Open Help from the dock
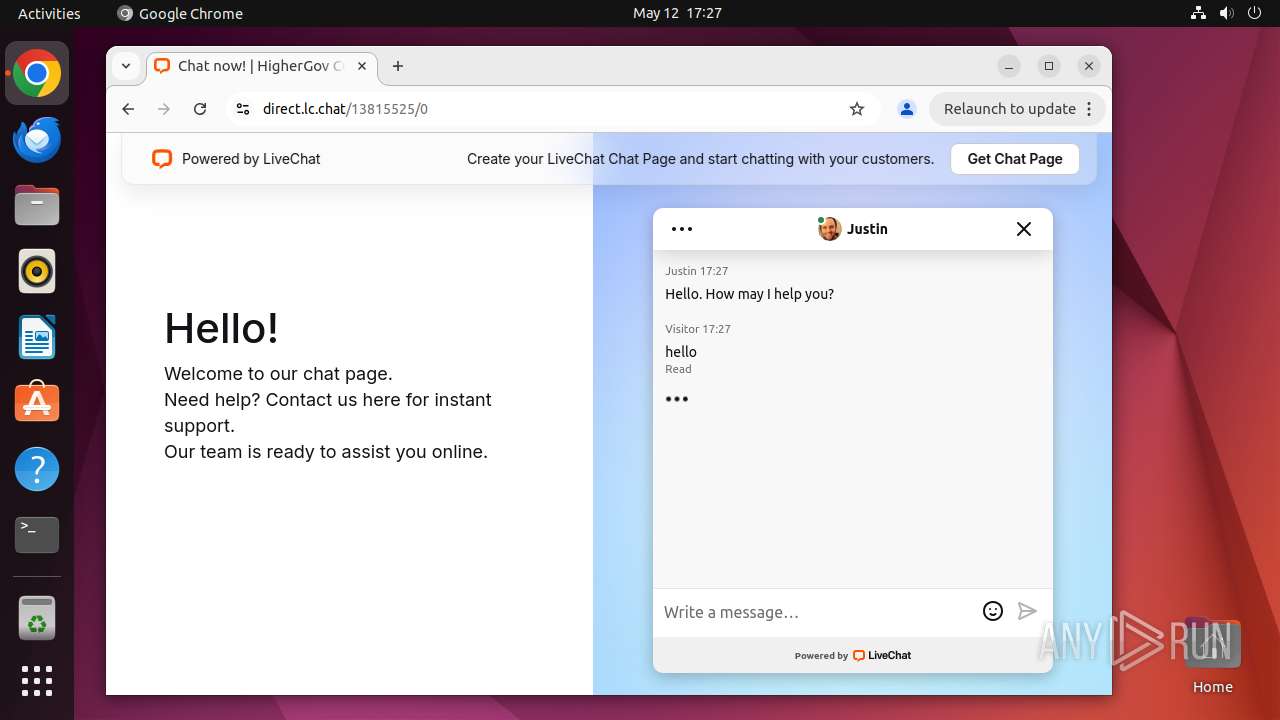Screen dimensions: 1280x720 coord(37,469)
